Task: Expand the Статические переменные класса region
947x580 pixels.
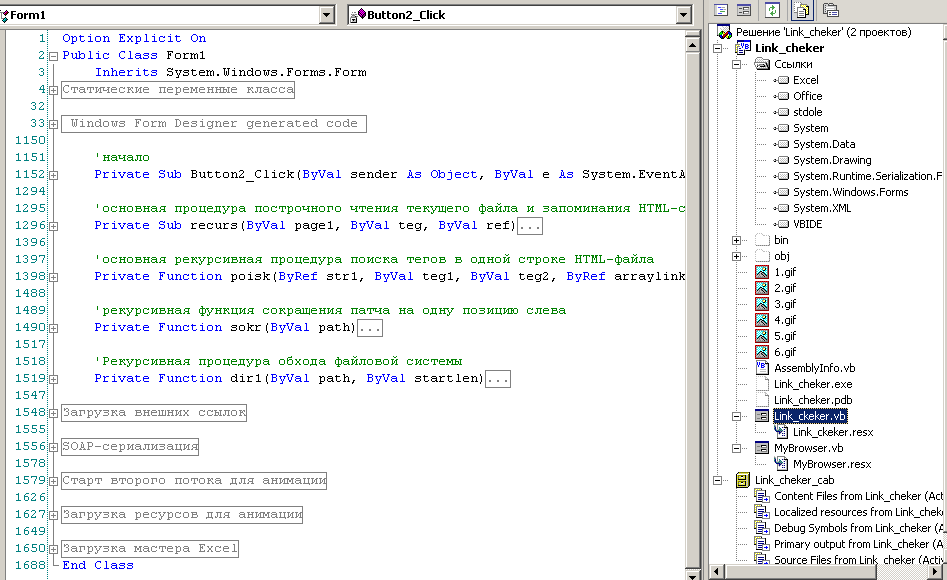Action: [x=53, y=90]
